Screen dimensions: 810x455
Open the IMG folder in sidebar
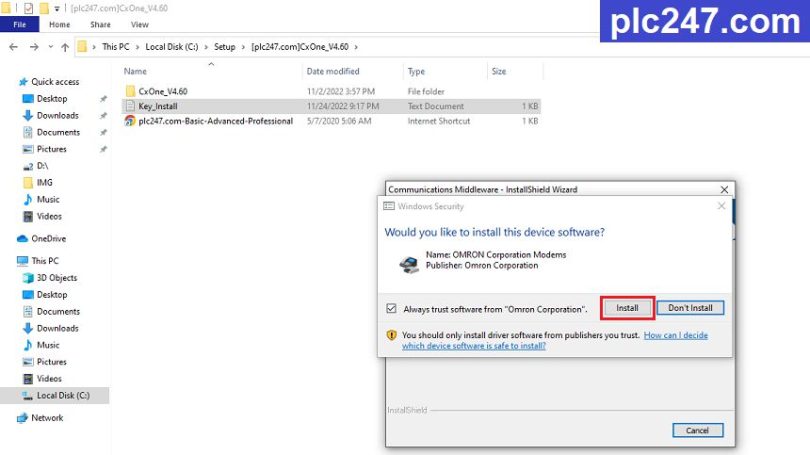coord(44,182)
